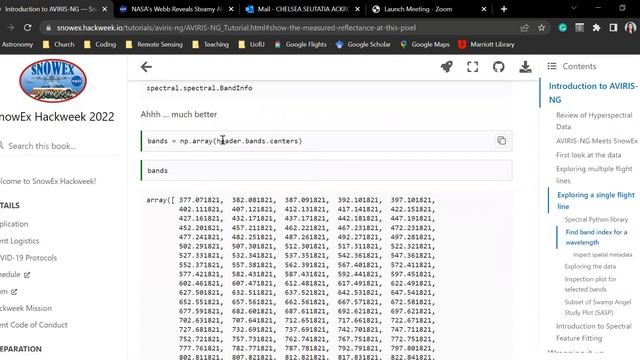Open the Google Scholar bookmark
This screenshot has width=640, height=360.
point(363,44)
